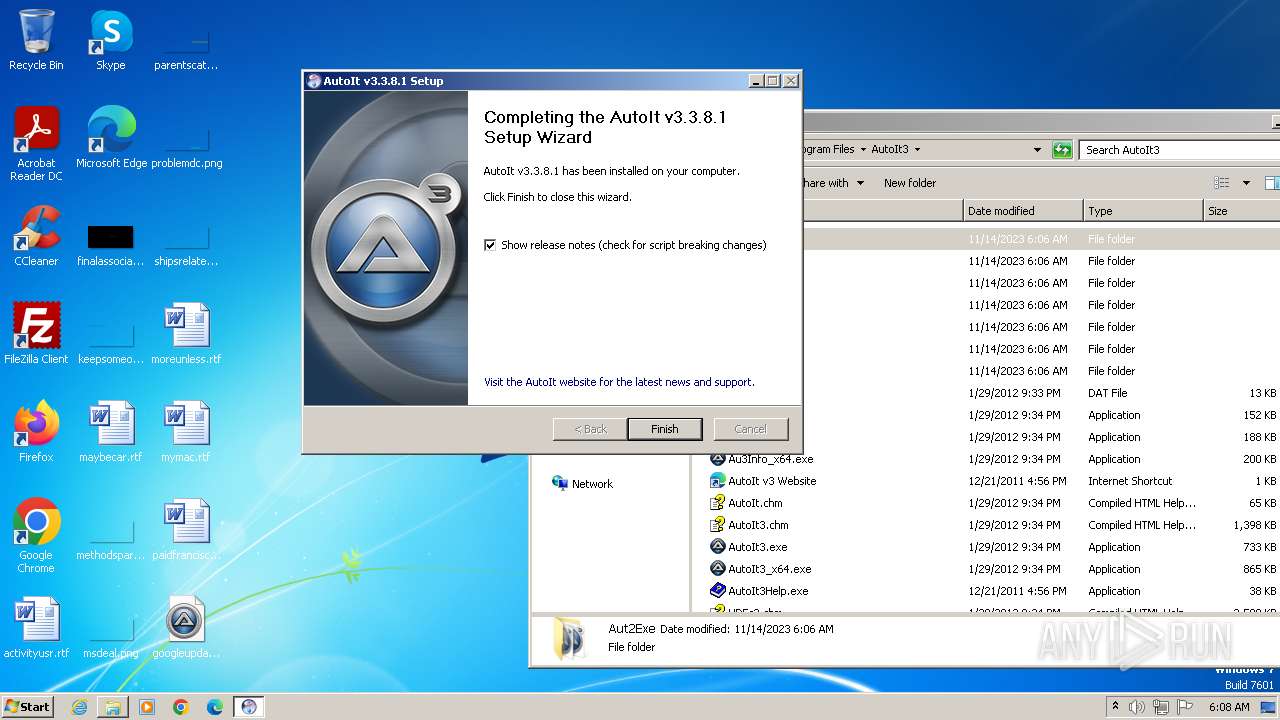
Task: Sort by Date modified column header
Action: (1023, 211)
